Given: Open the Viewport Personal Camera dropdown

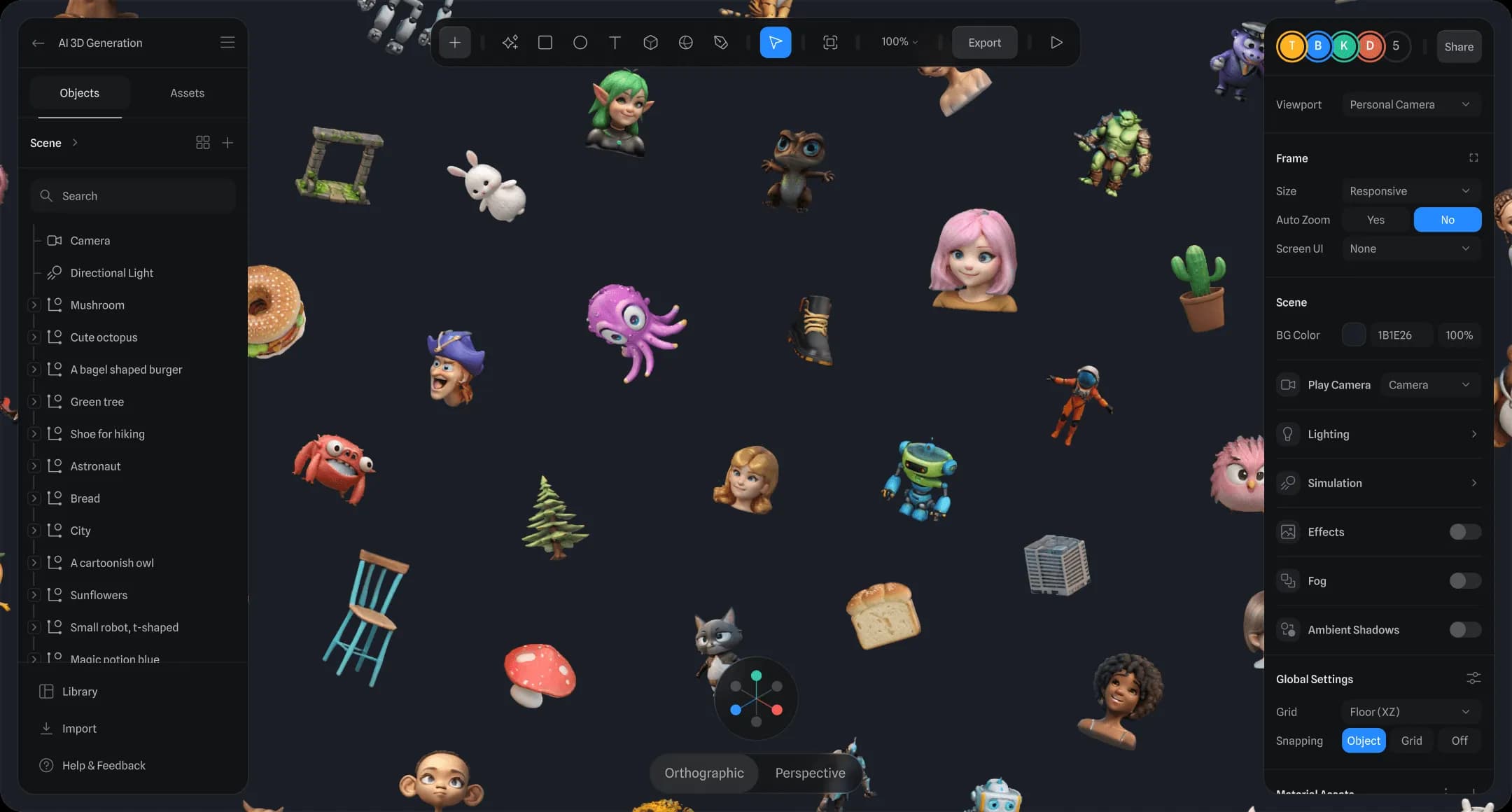Looking at the screenshot, I should 1411,104.
